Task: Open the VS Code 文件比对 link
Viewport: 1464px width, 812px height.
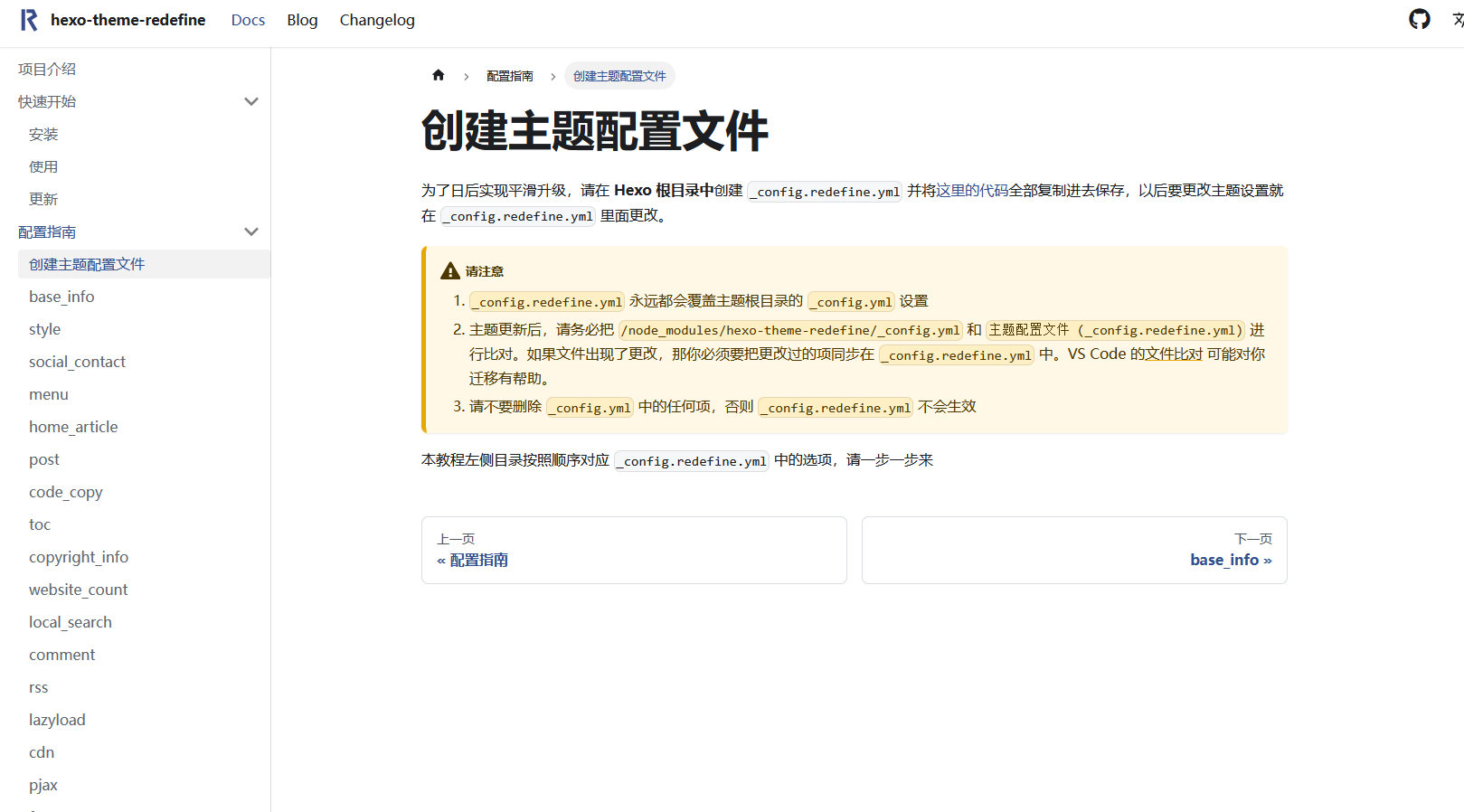Action: (x=1174, y=354)
